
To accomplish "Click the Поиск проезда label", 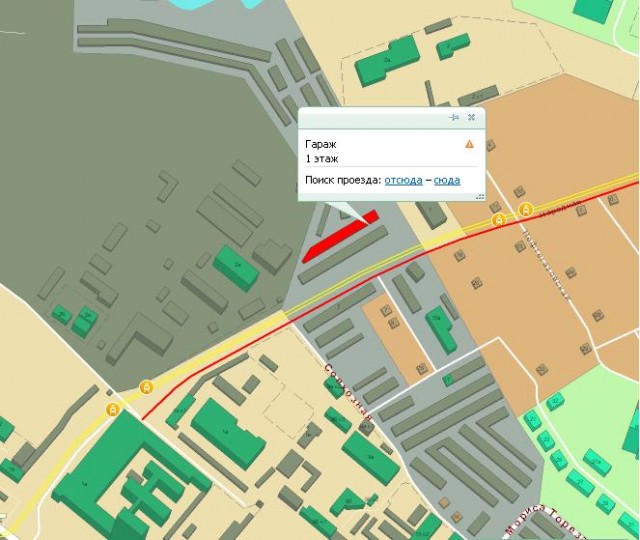I will 343,180.
